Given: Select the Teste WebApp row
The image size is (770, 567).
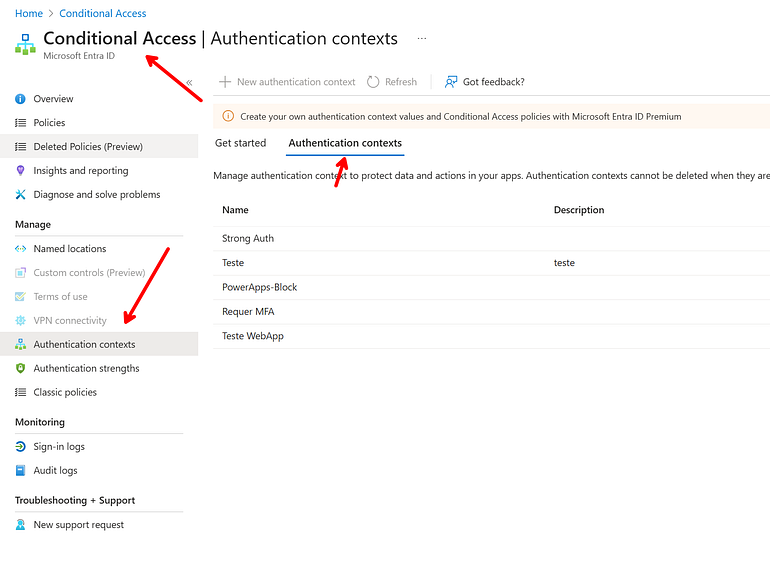Looking at the screenshot, I should [x=492, y=336].
